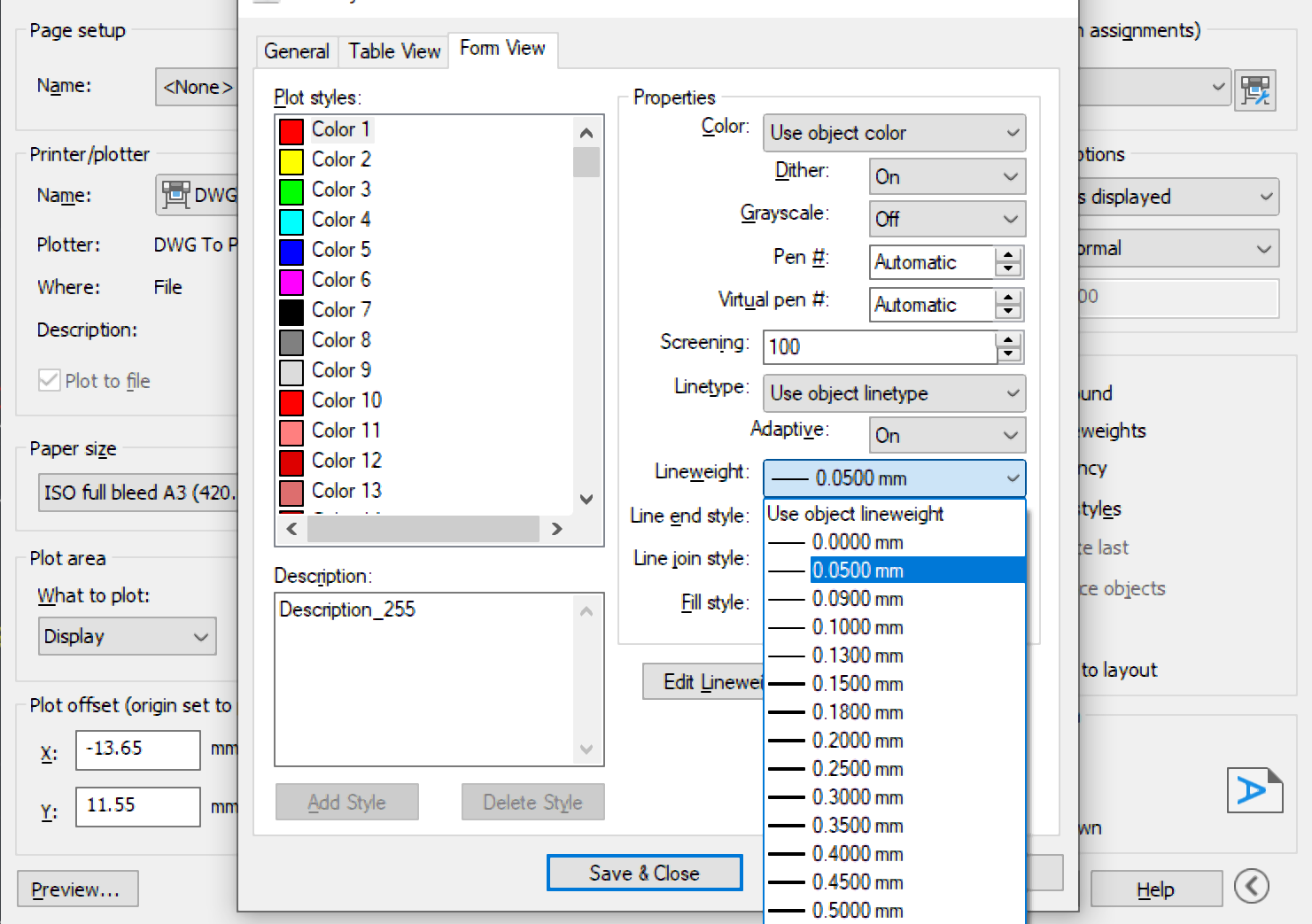
Task: Click Virtual pen # spinner down arrow
Action: point(1008,312)
